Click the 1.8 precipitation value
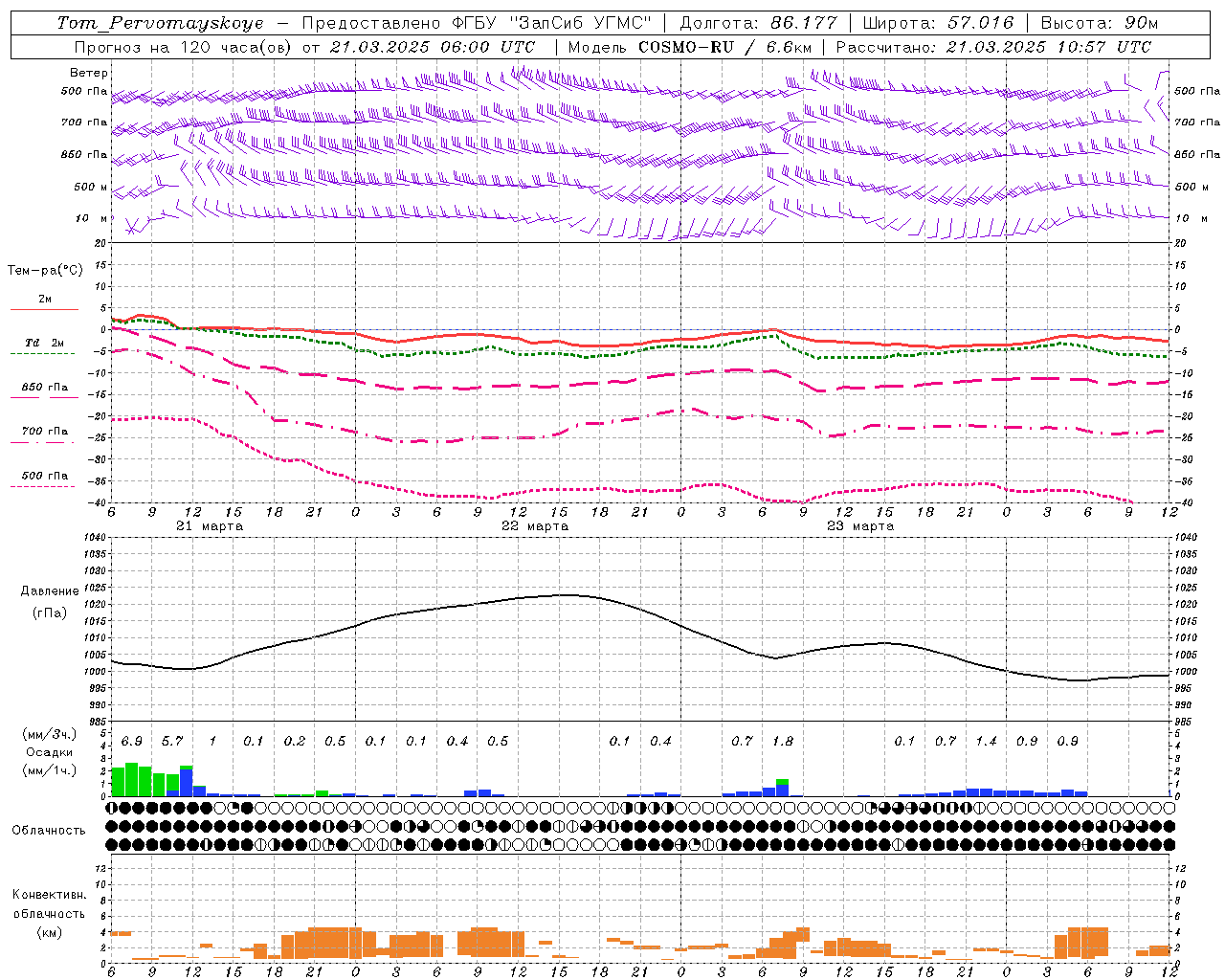Image resolution: width=1225 pixels, height=980 pixels. (783, 741)
